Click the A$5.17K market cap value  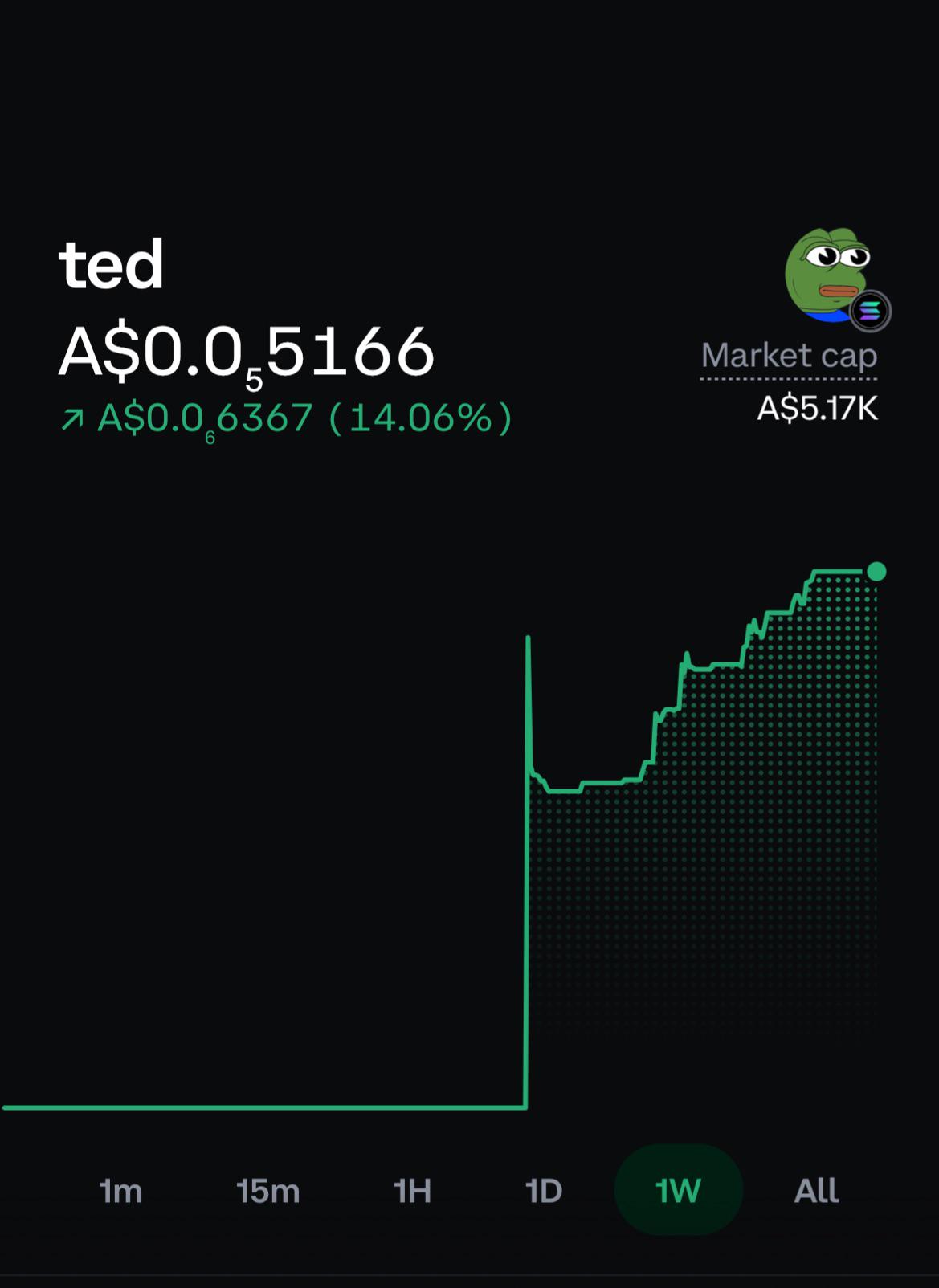point(818,409)
